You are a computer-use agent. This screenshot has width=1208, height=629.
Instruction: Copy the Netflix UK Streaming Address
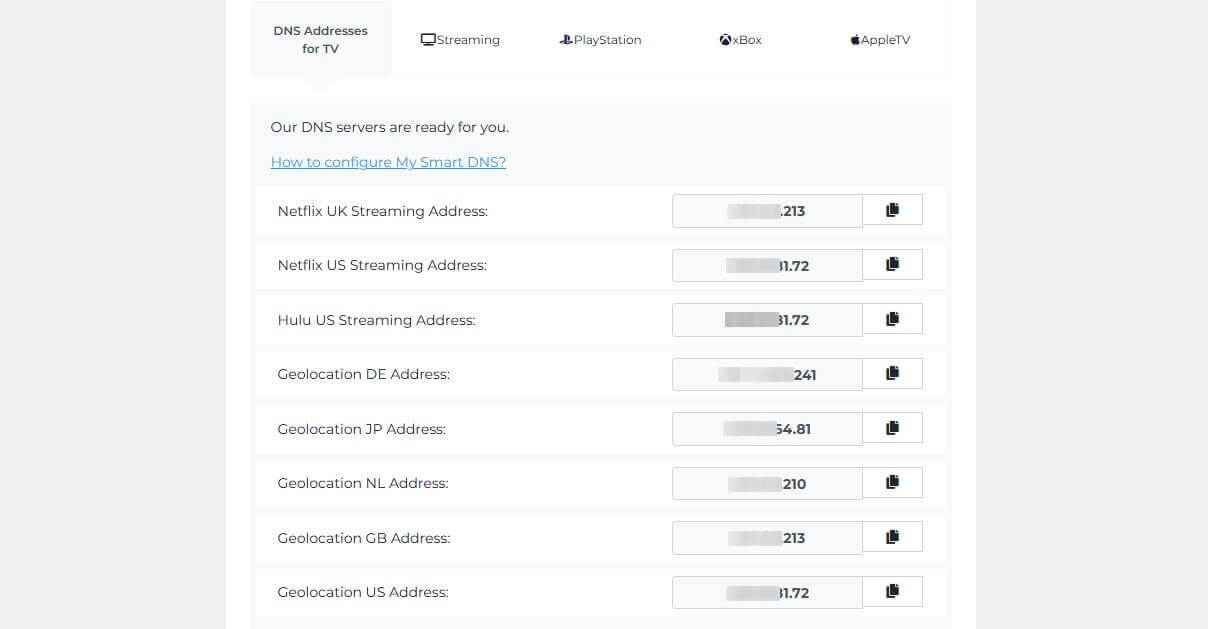point(892,209)
